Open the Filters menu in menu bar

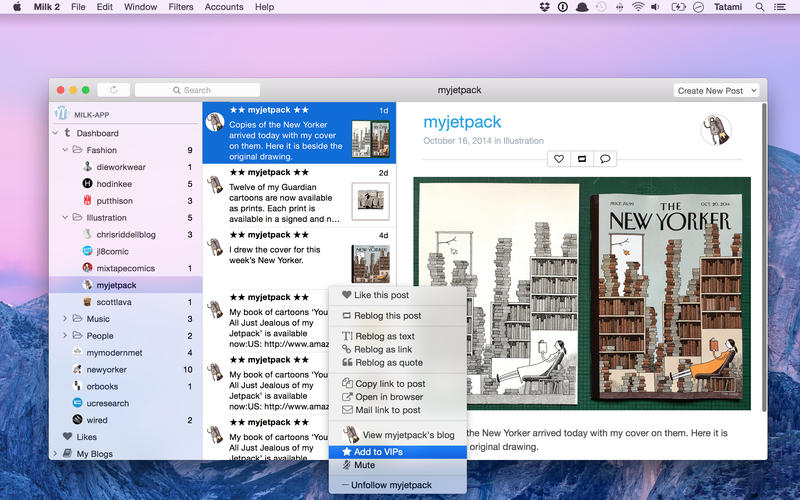181,7
